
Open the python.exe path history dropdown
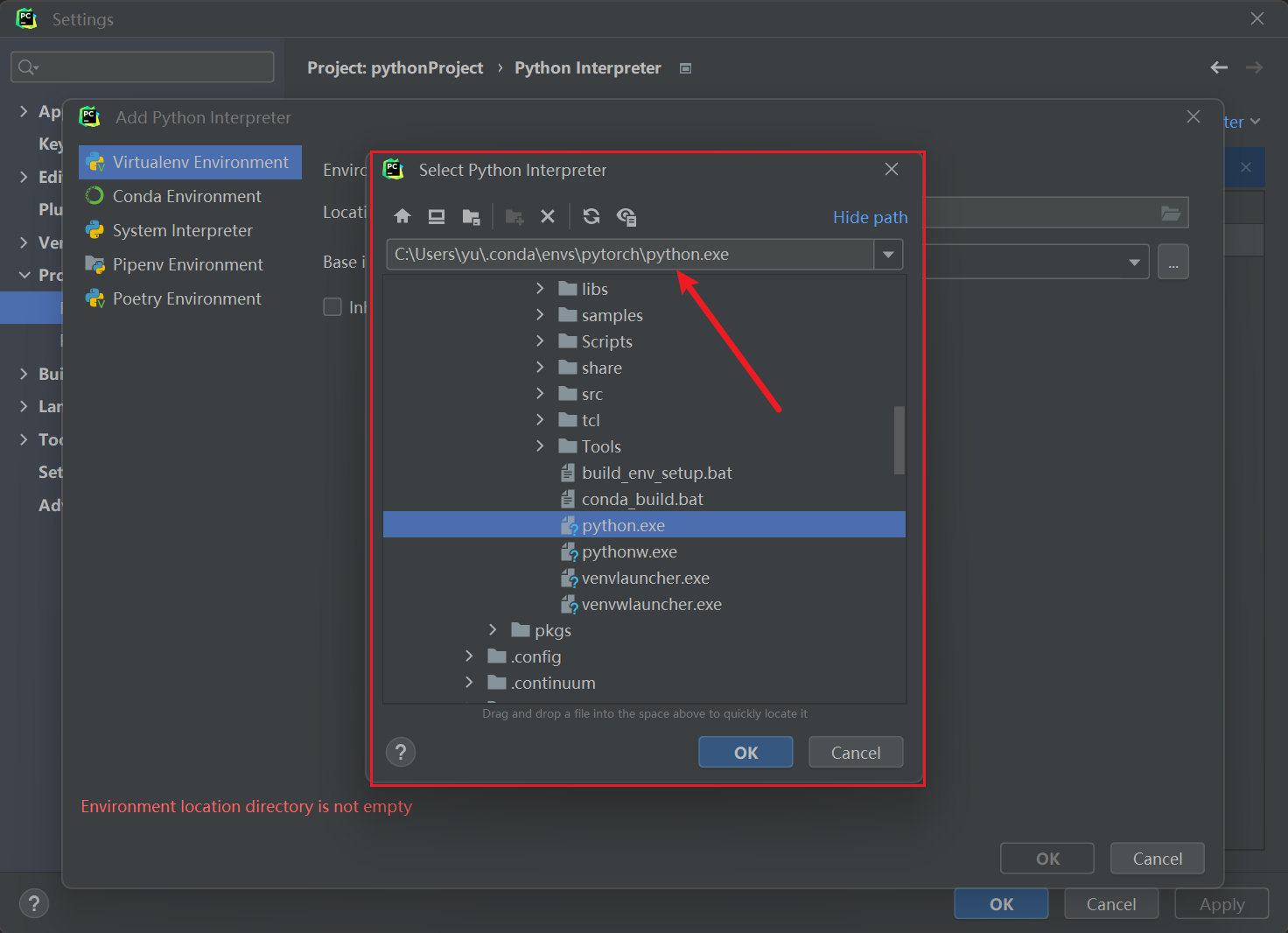[x=887, y=255]
